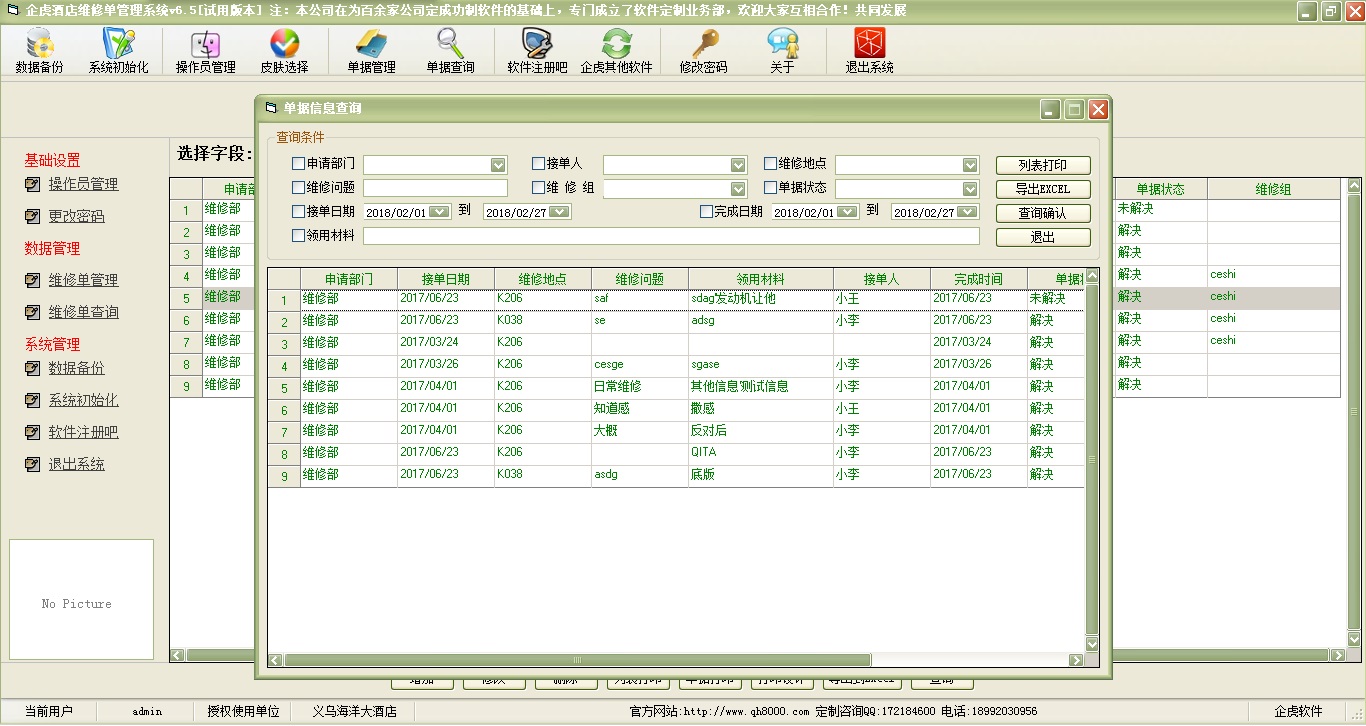Open the 接单日期 end date picker
1366x726 pixels.
click(x=559, y=212)
